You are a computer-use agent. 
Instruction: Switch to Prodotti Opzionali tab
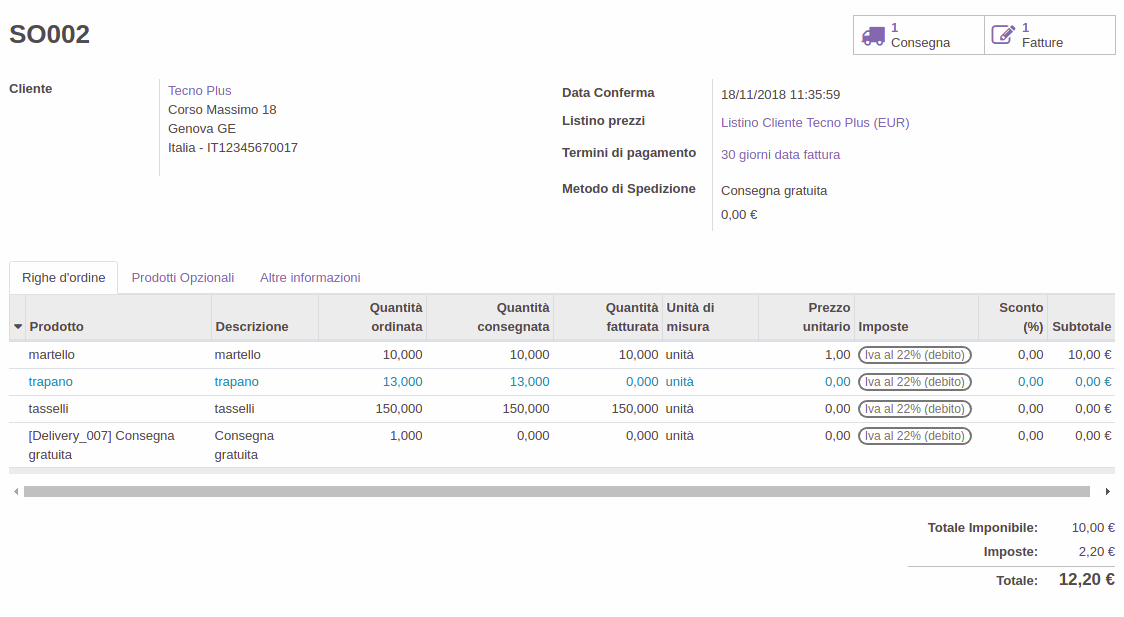pos(183,277)
